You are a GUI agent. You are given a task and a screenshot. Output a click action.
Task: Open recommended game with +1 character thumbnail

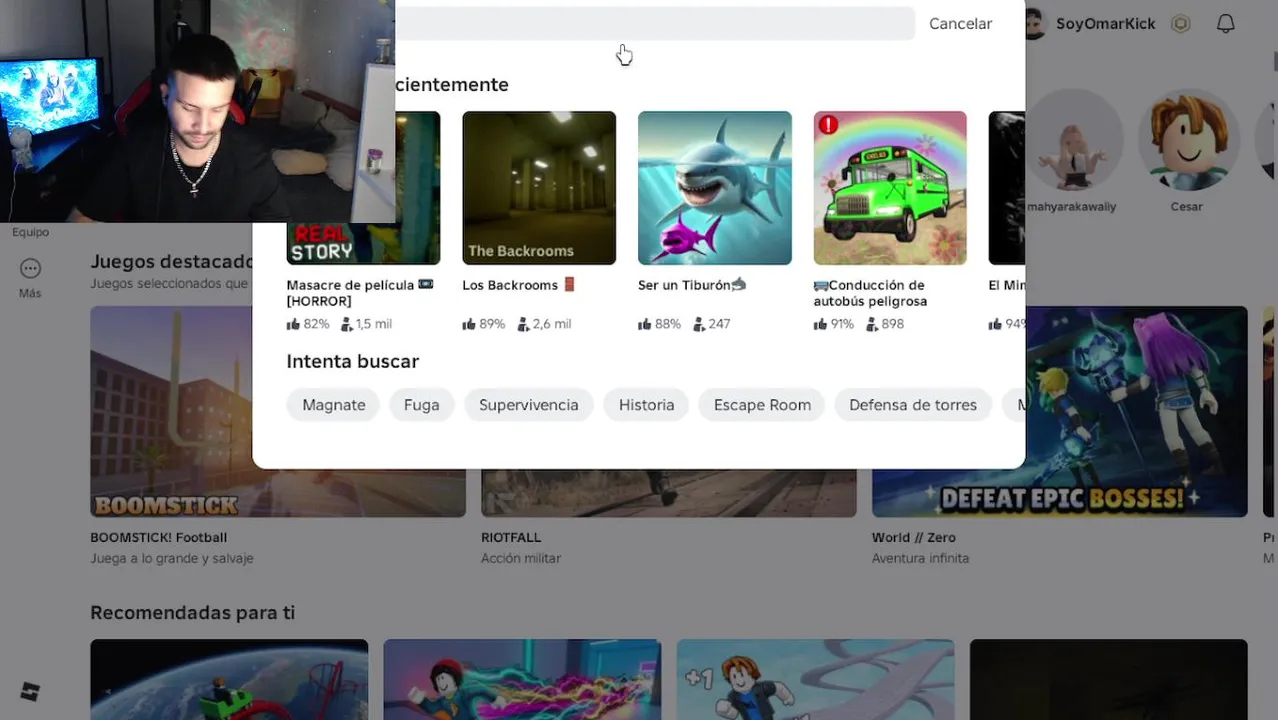point(815,680)
